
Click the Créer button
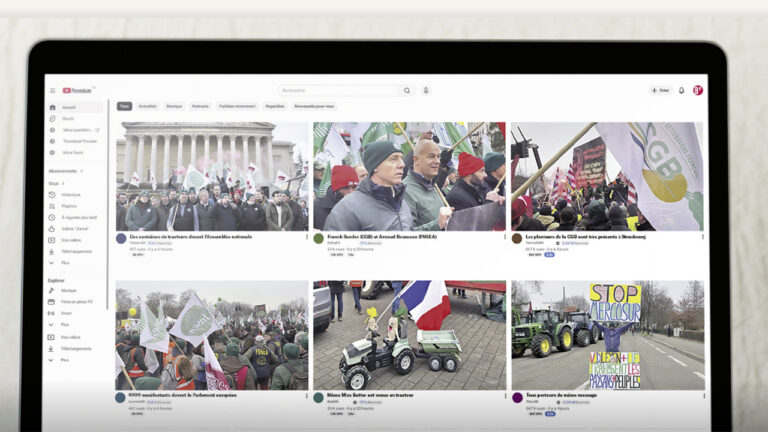[x=660, y=90]
